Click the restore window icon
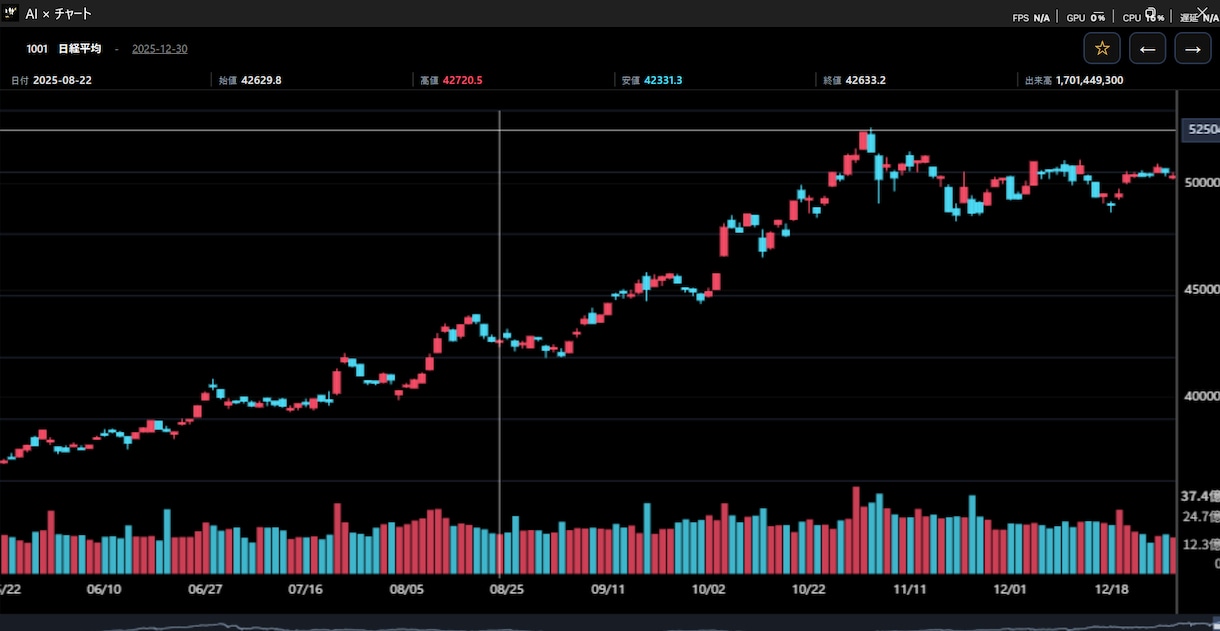 tap(1151, 13)
